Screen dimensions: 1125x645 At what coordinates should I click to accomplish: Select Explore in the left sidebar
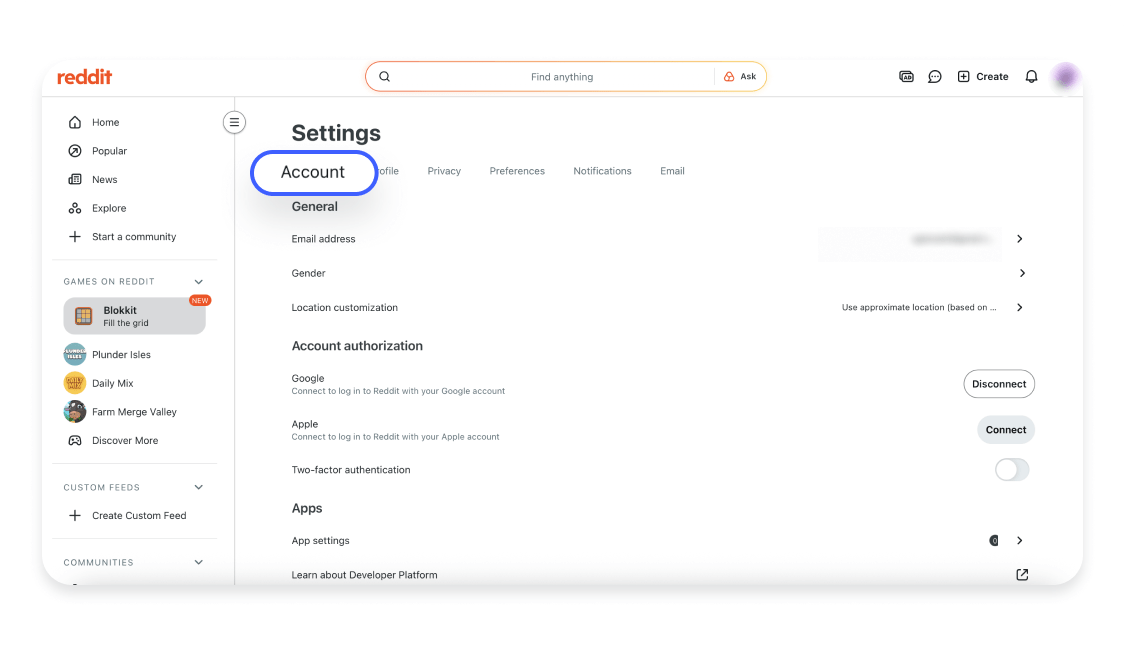click(75, 208)
